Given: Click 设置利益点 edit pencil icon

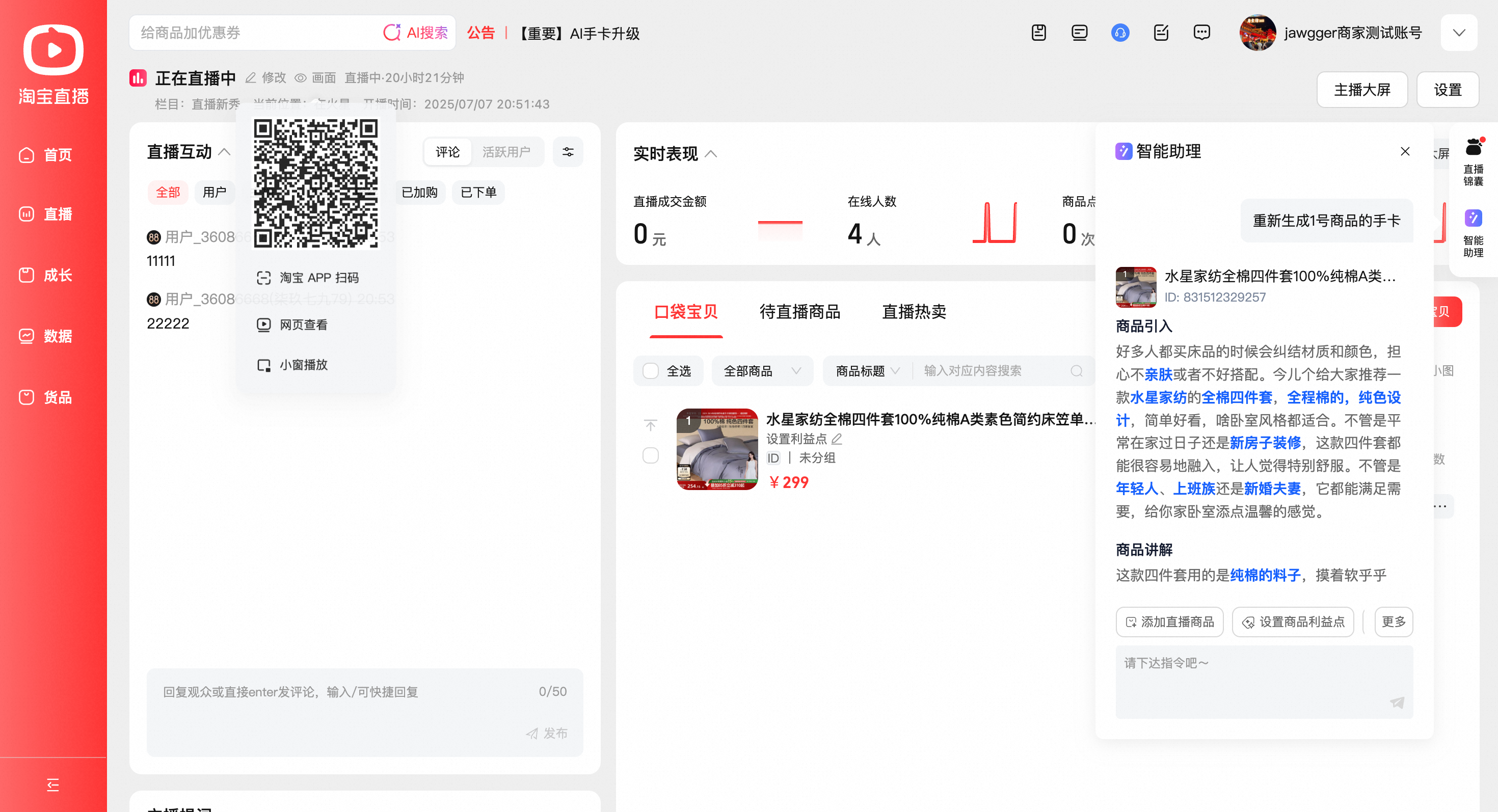Looking at the screenshot, I should 837,439.
